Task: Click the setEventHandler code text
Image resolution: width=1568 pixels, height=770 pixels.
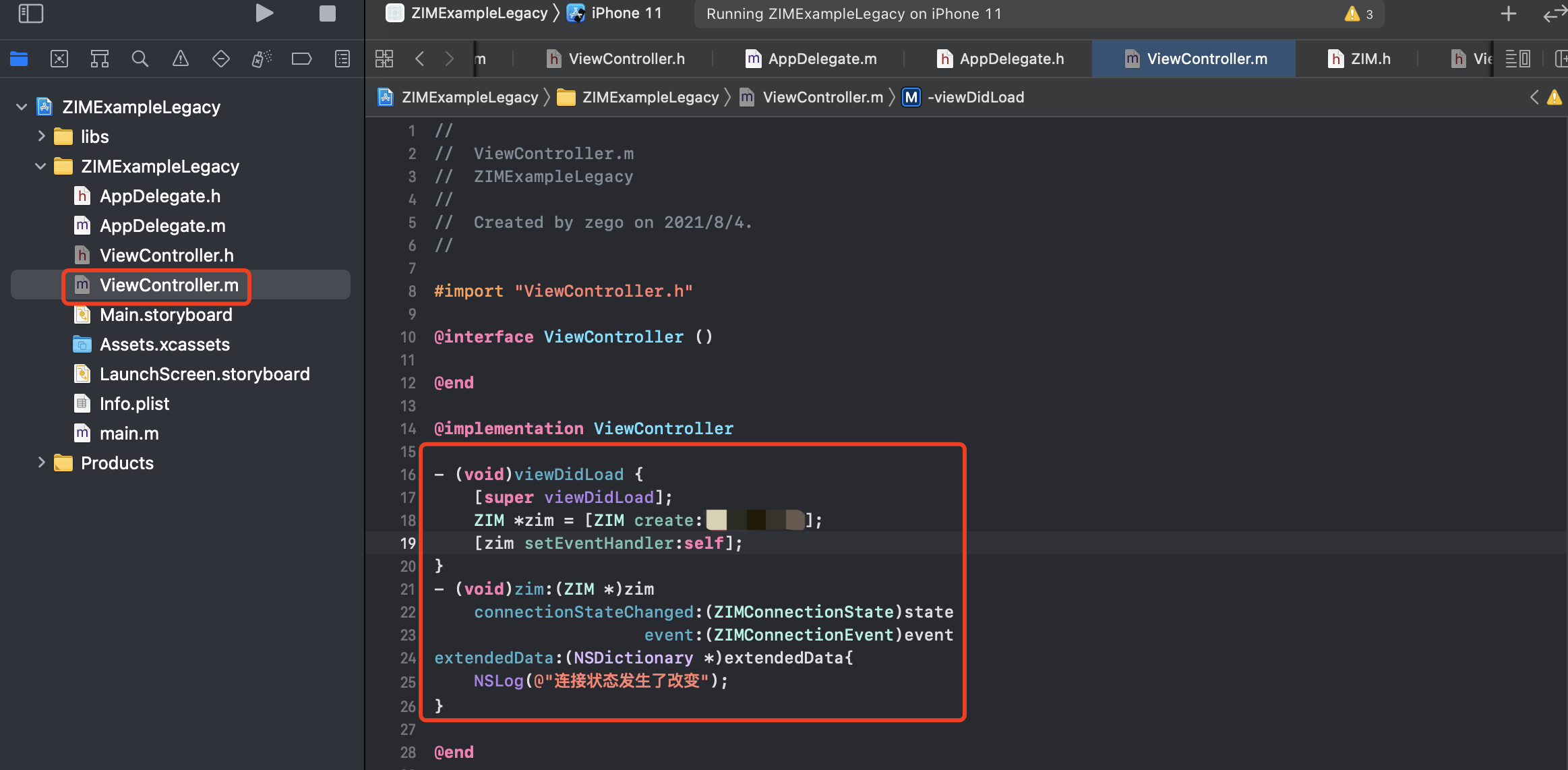Action: 599,543
